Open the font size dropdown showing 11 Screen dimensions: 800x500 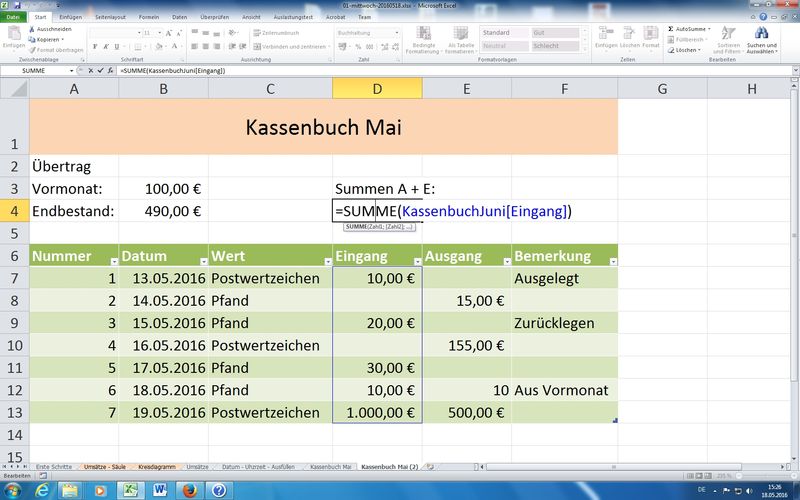point(160,33)
